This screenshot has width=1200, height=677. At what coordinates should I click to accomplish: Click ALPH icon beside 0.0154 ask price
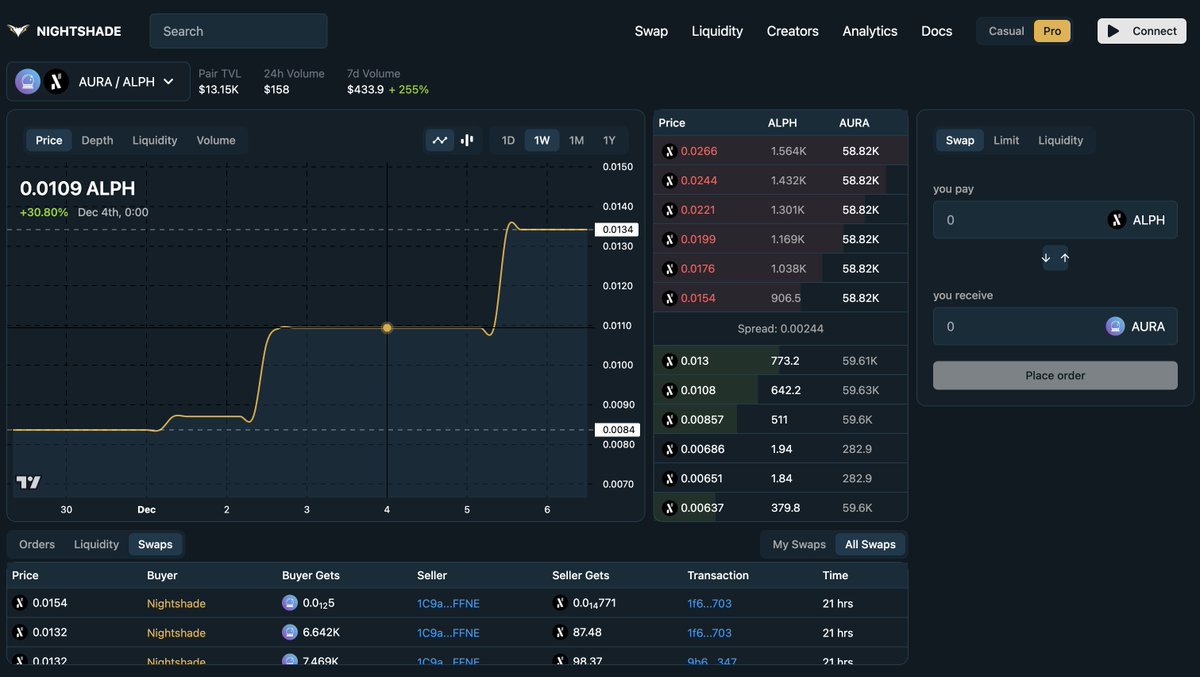pyautogui.click(x=670, y=298)
